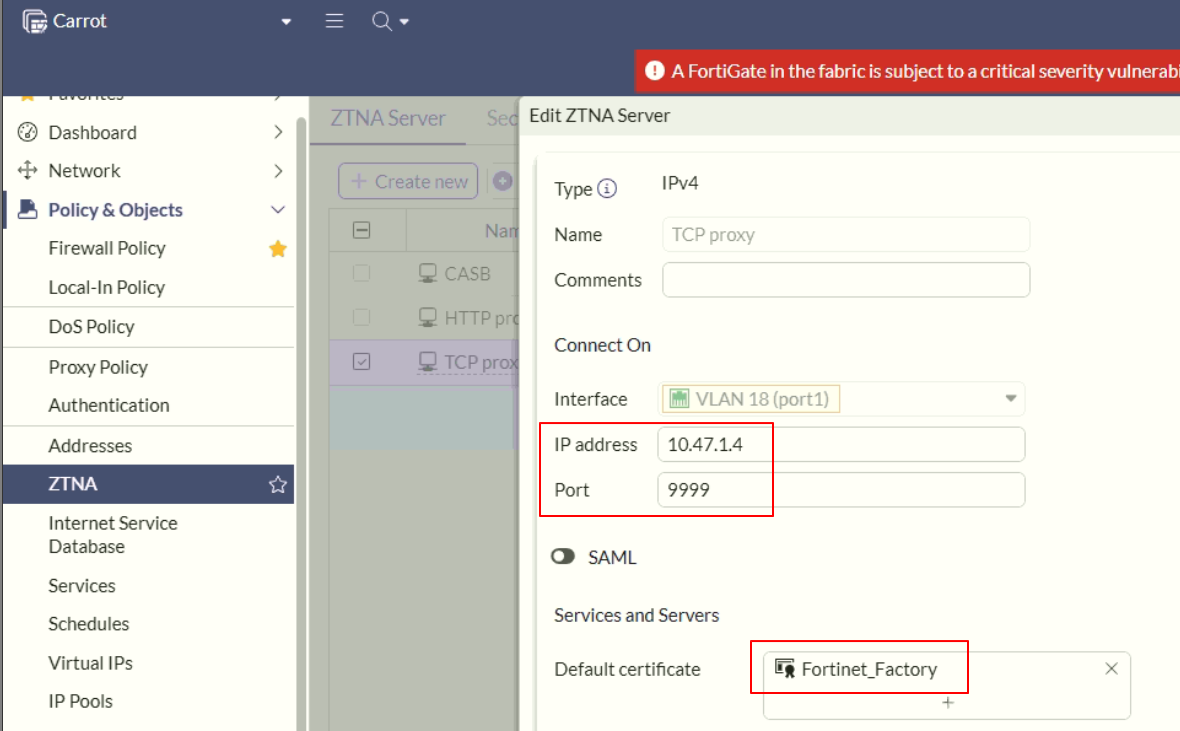Viewport: 1180px width, 731px height.
Task: Go to IP Pools
Action: [x=81, y=702]
